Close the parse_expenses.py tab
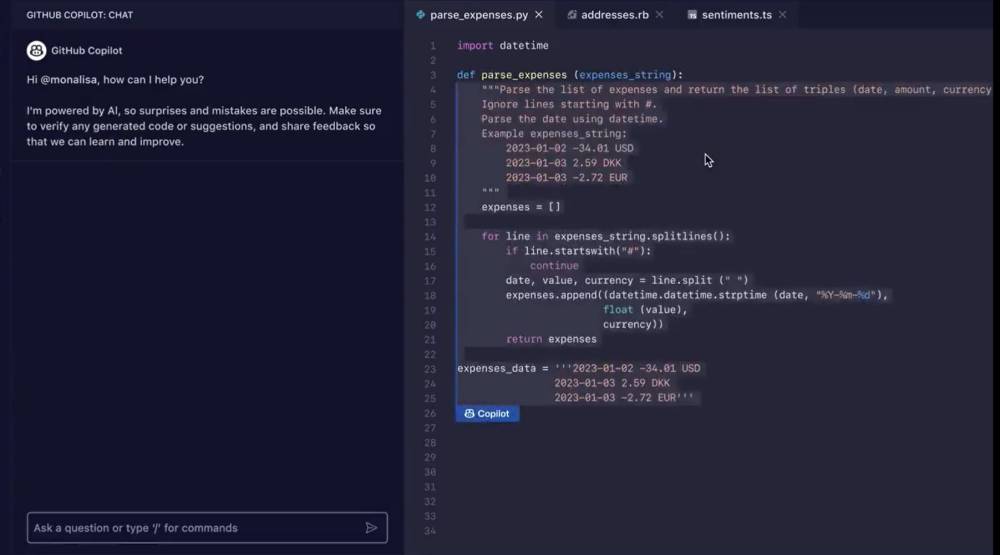The width and height of the screenshot is (1000, 555). 539,15
